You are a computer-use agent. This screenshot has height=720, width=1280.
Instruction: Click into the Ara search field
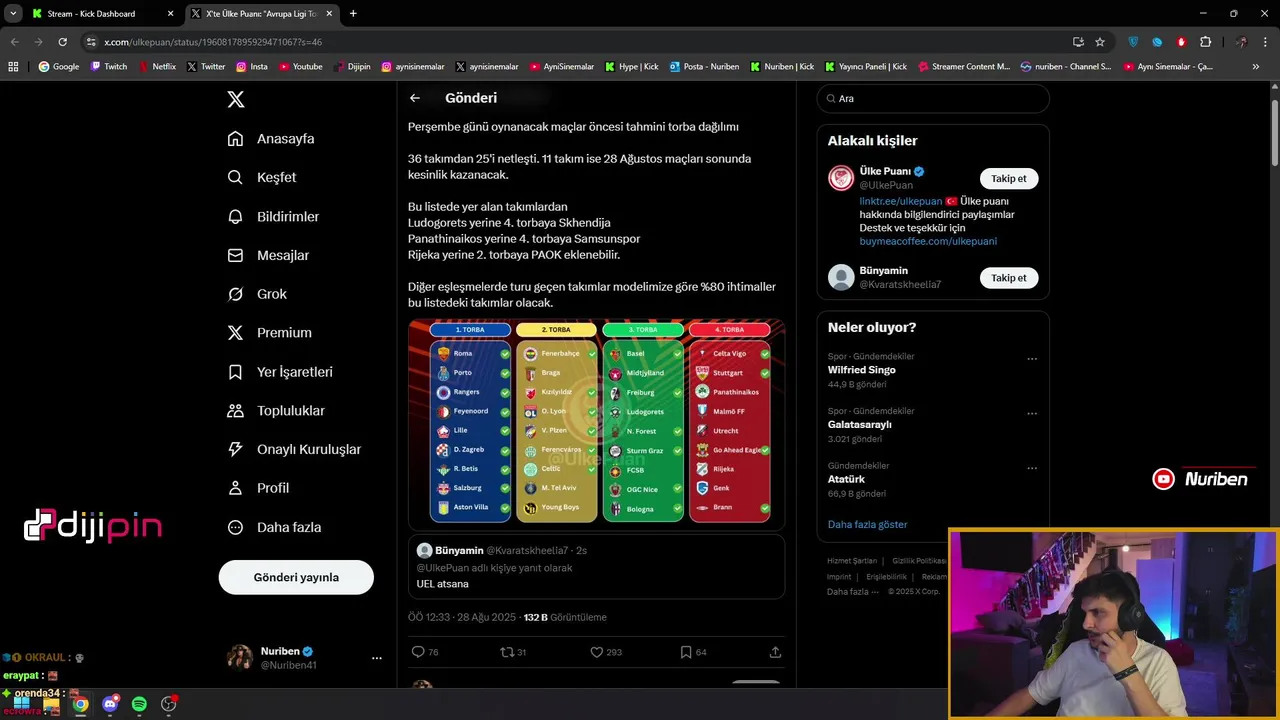(x=933, y=99)
